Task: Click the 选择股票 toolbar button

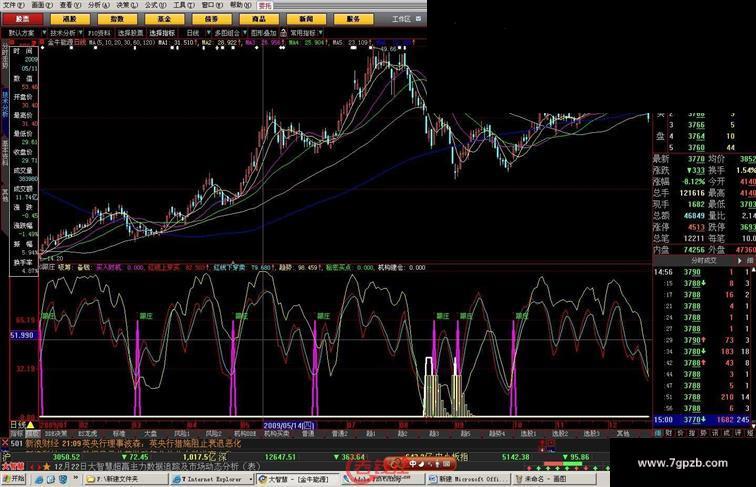Action: [131, 33]
